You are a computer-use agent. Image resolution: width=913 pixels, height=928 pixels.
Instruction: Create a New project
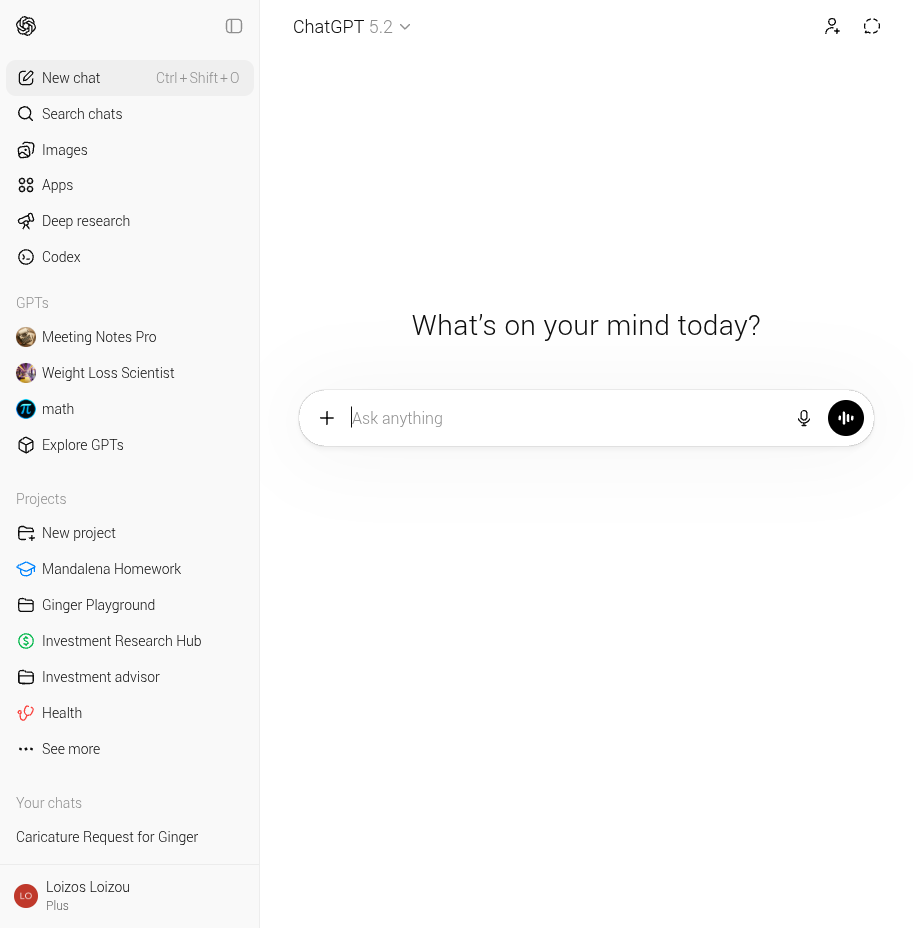coord(79,533)
